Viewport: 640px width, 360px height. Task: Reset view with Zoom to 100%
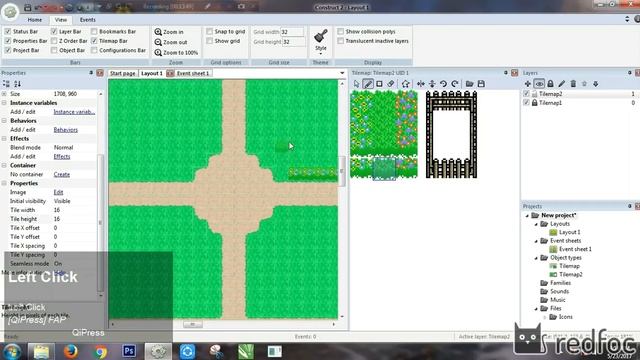tap(176, 53)
